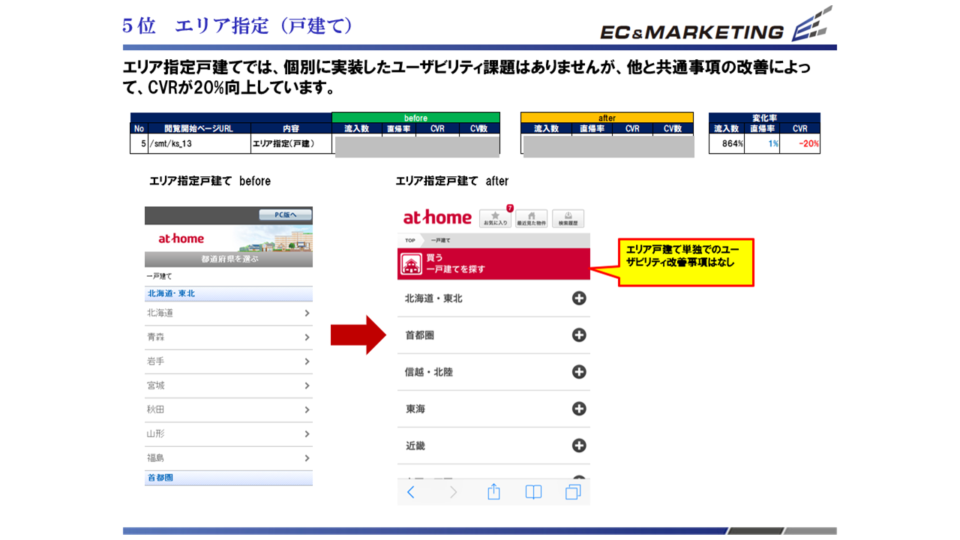Open the Safari tabs switcher icon

coord(573,492)
